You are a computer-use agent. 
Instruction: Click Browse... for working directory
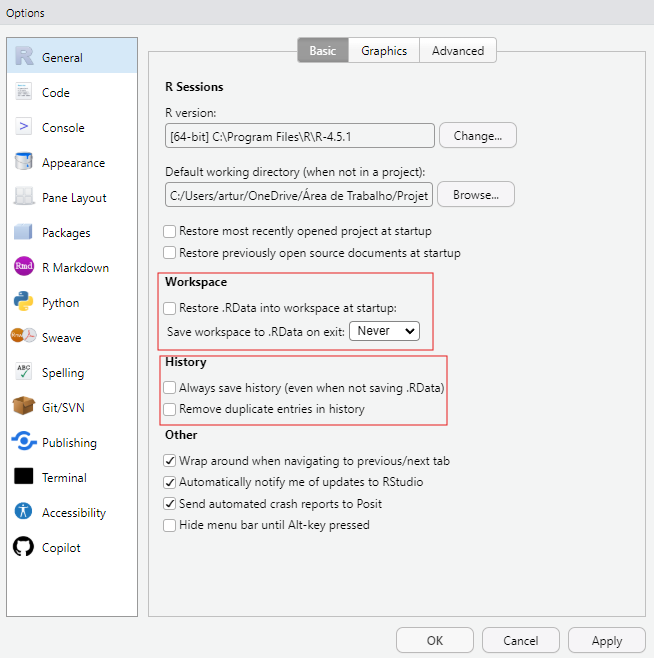click(476, 195)
